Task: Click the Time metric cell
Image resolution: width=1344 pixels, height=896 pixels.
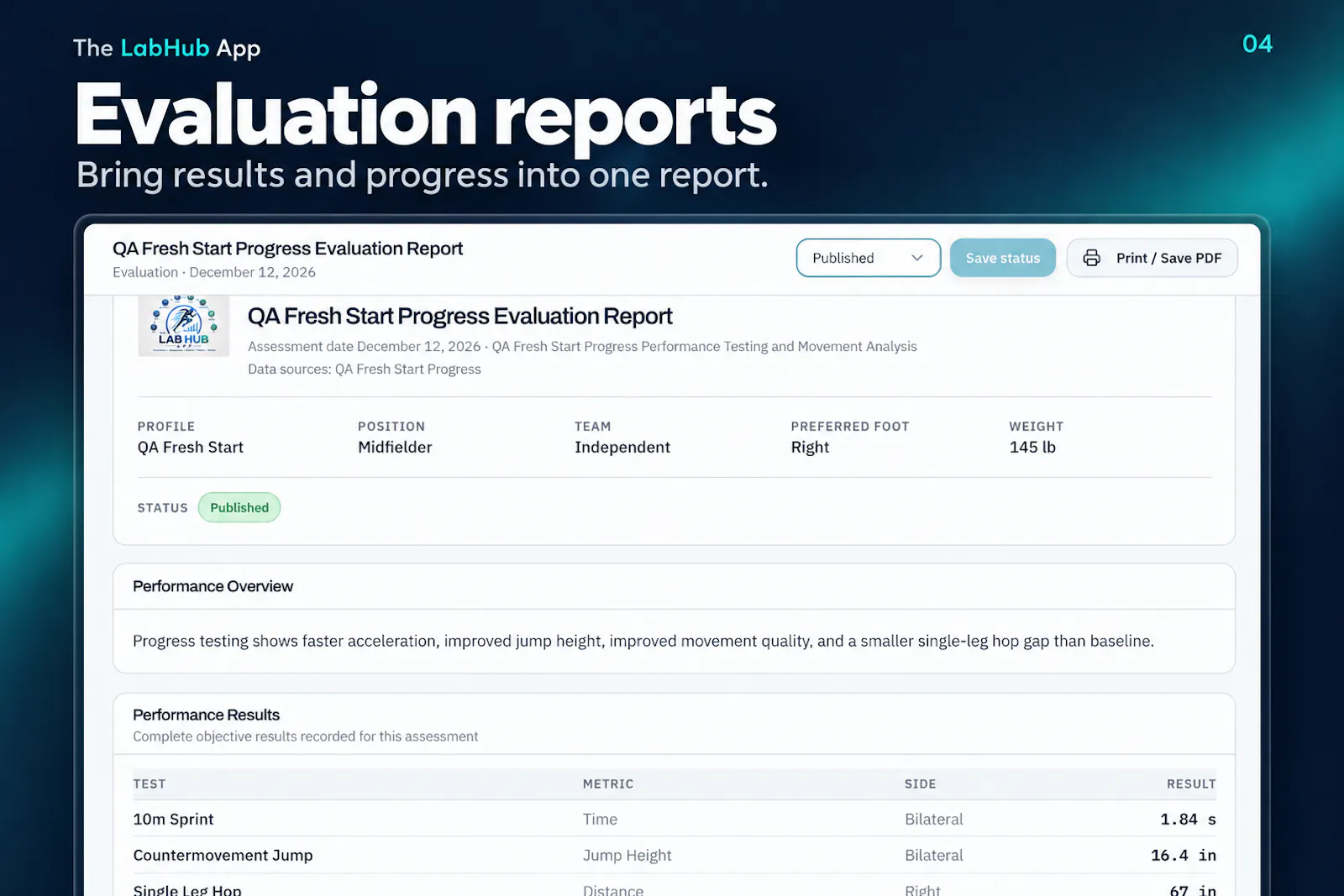Action: [600, 819]
